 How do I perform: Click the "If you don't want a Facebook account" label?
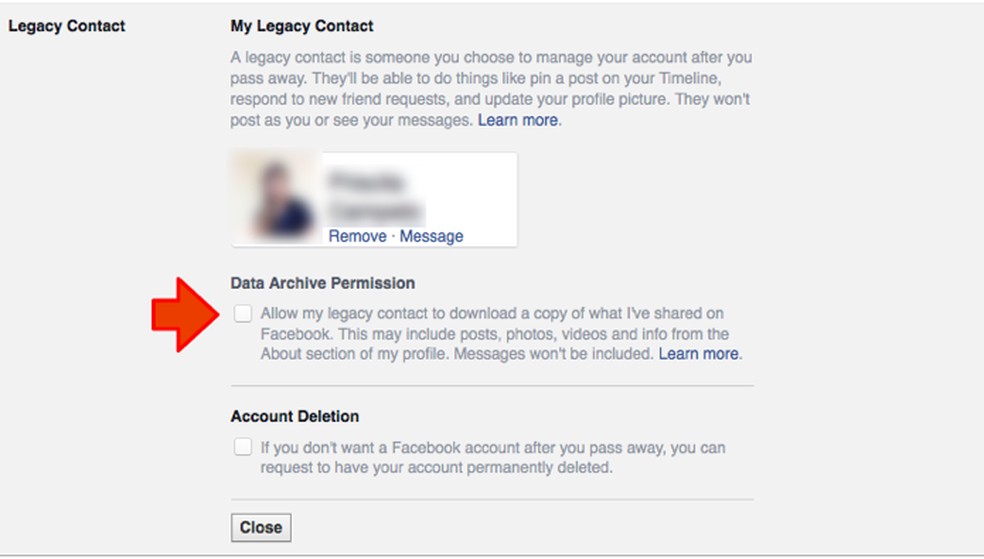492,457
